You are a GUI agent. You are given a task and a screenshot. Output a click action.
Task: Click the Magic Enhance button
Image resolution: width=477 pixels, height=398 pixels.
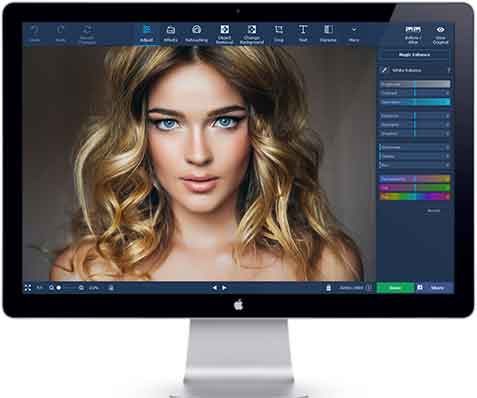pos(414,54)
